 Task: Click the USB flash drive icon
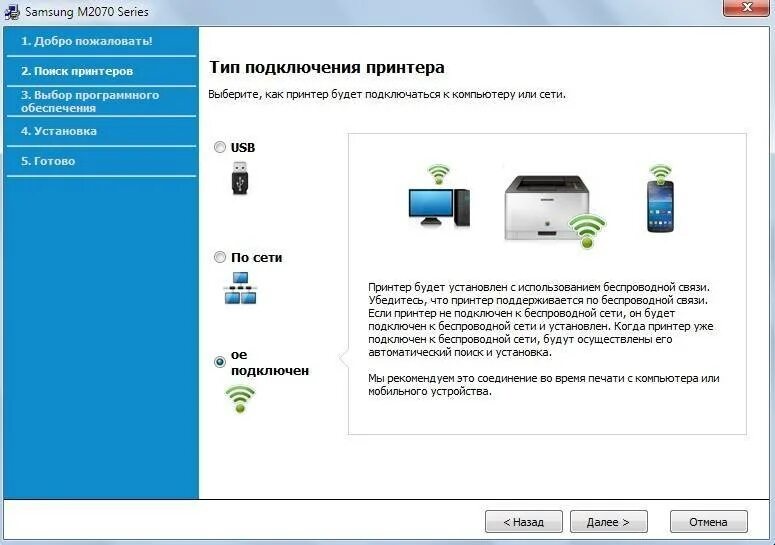(x=240, y=178)
